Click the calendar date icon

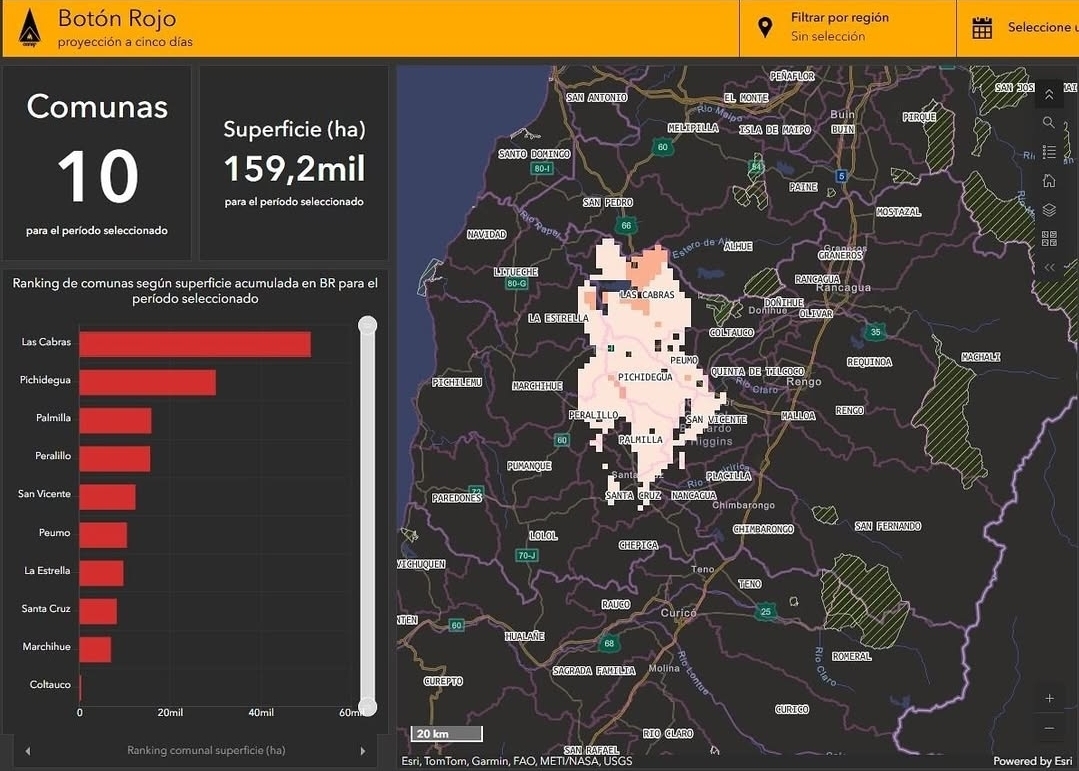click(982, 28)
